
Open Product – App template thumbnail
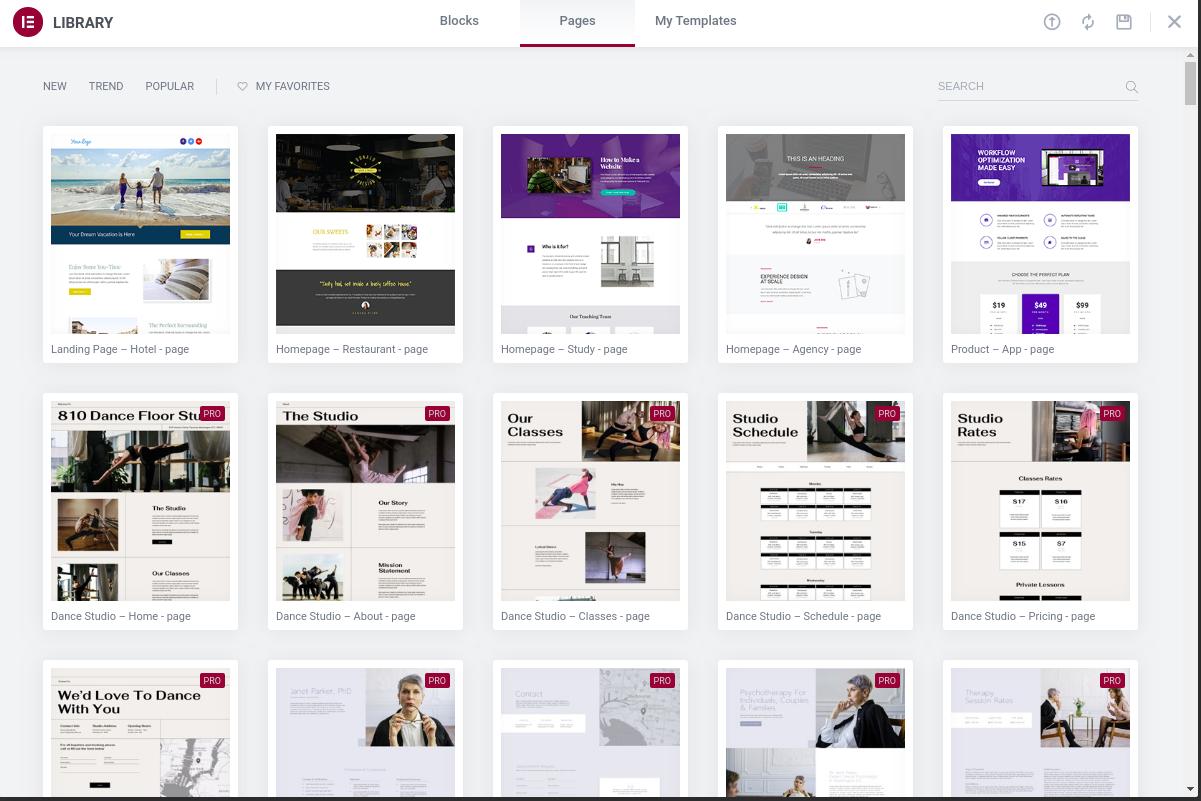click(x=1040, y=234)
